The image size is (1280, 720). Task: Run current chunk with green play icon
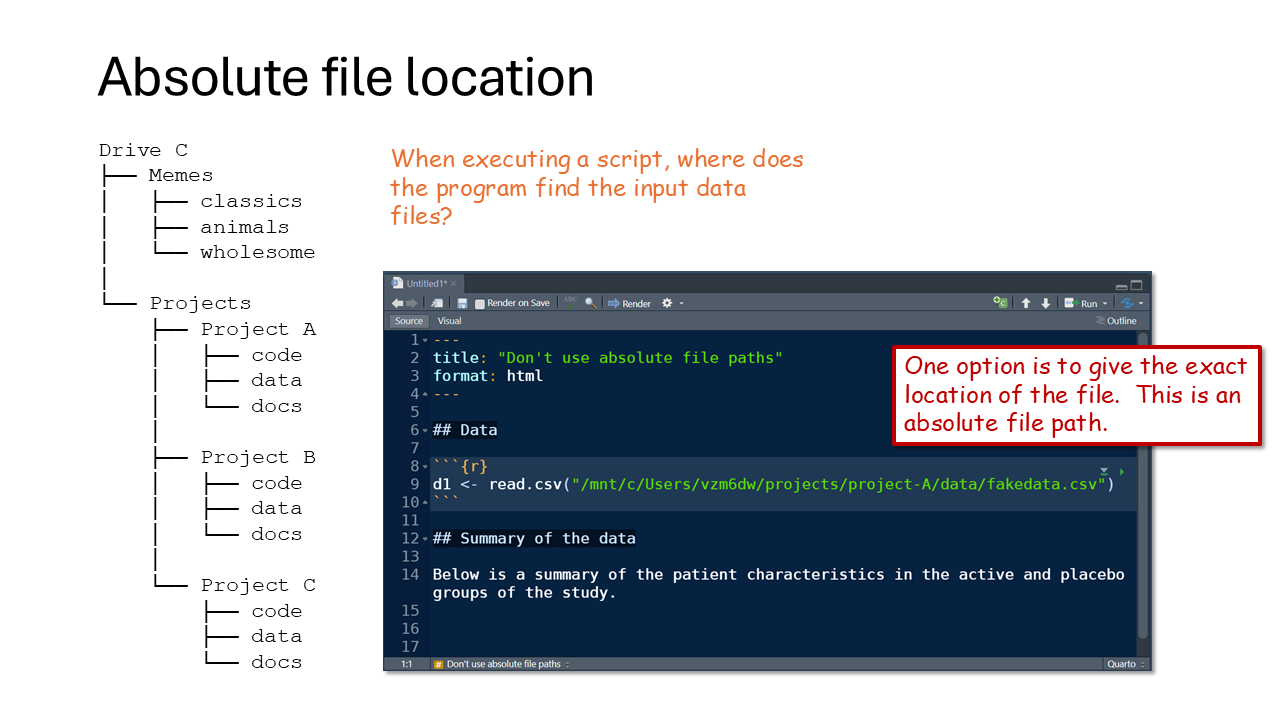[1121, 471]
